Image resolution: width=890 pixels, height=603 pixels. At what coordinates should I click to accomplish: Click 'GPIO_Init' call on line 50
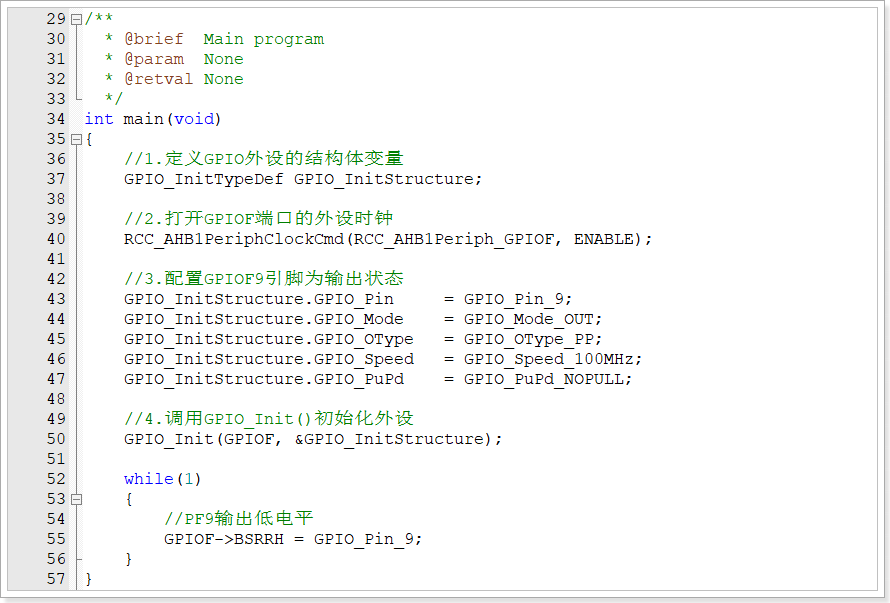point(169,439)
